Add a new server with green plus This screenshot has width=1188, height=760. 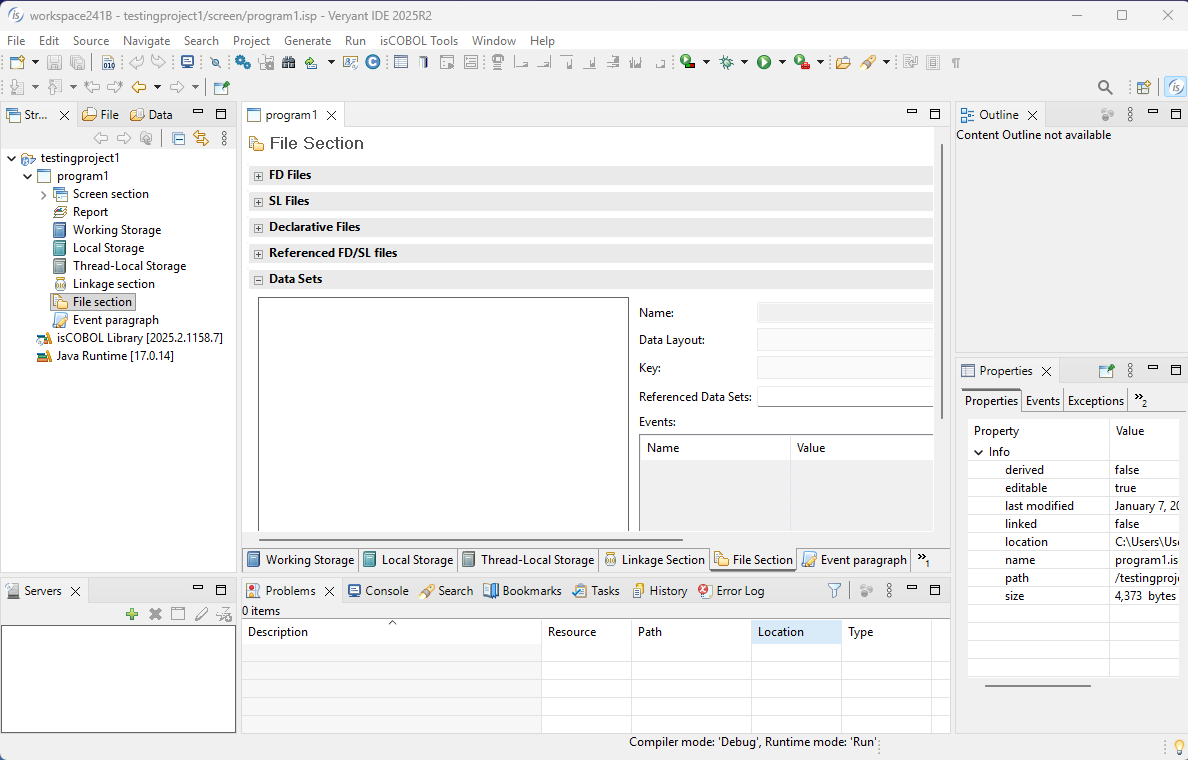[132, 614]
